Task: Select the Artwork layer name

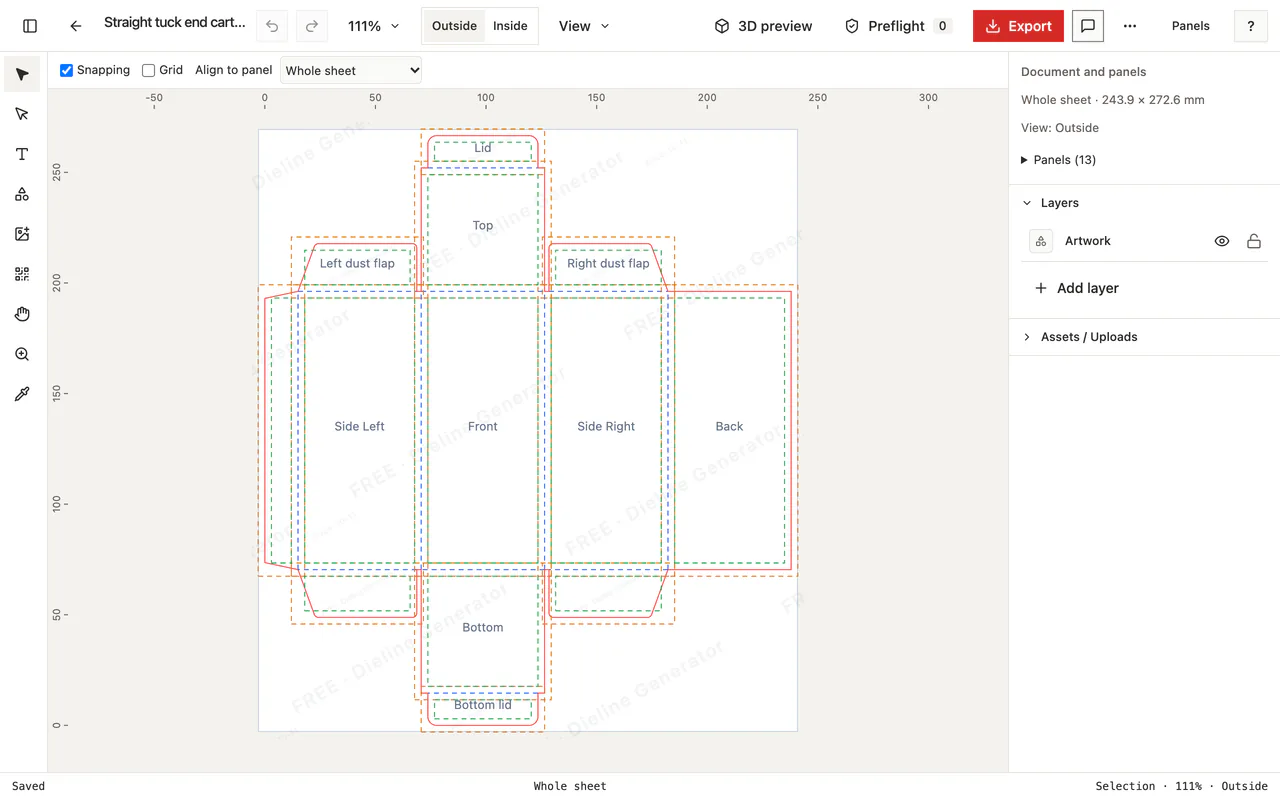Action: pos(1088,241)
